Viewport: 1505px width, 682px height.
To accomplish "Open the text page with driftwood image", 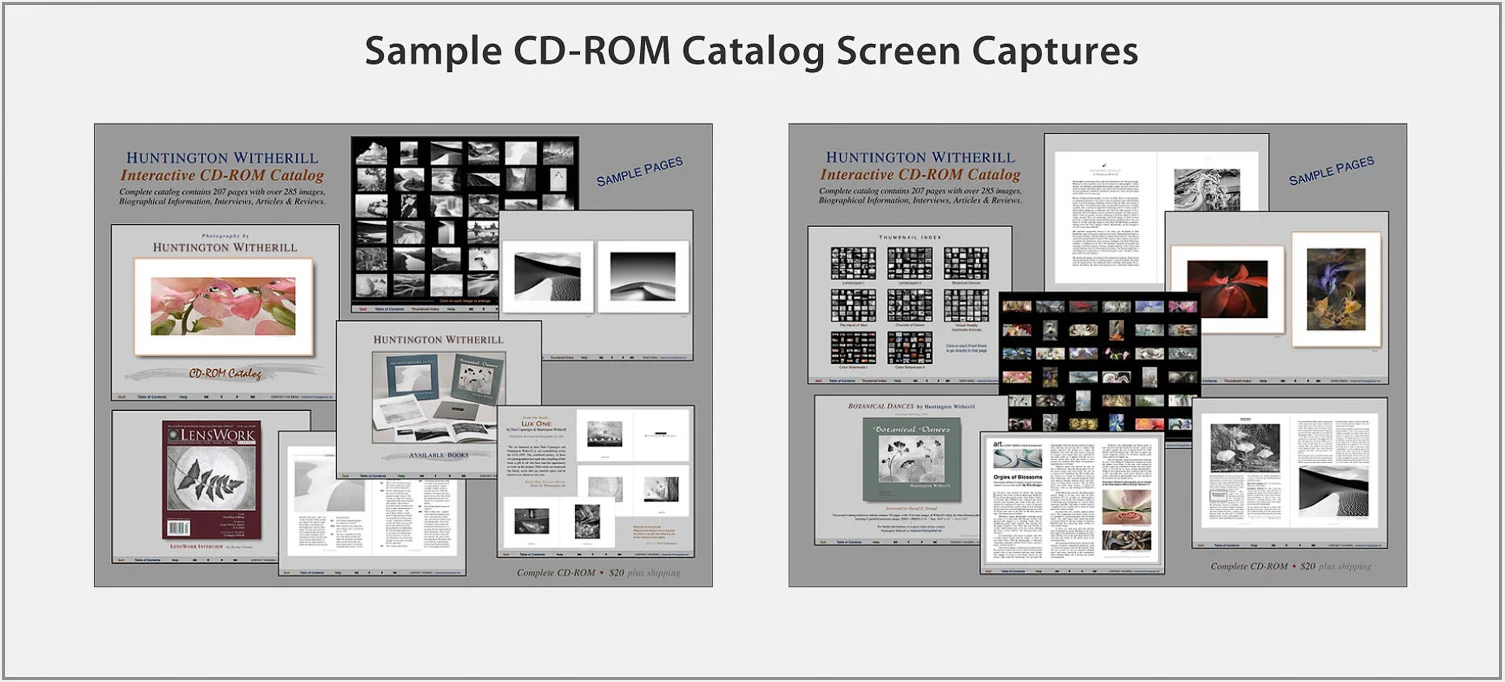I will pyautogui.click(x=1157, y=212).
